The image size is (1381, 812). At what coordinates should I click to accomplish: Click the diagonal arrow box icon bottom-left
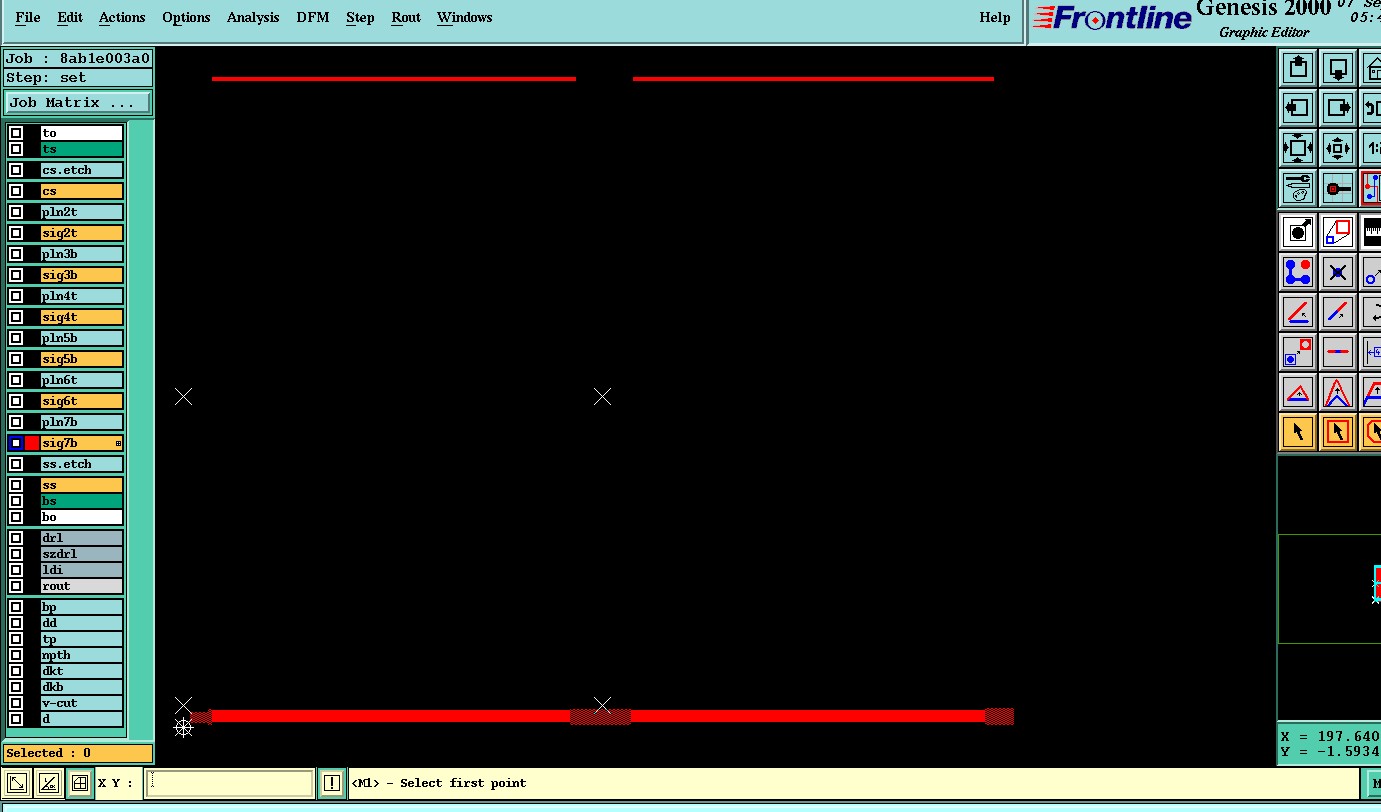coord(16,783)
